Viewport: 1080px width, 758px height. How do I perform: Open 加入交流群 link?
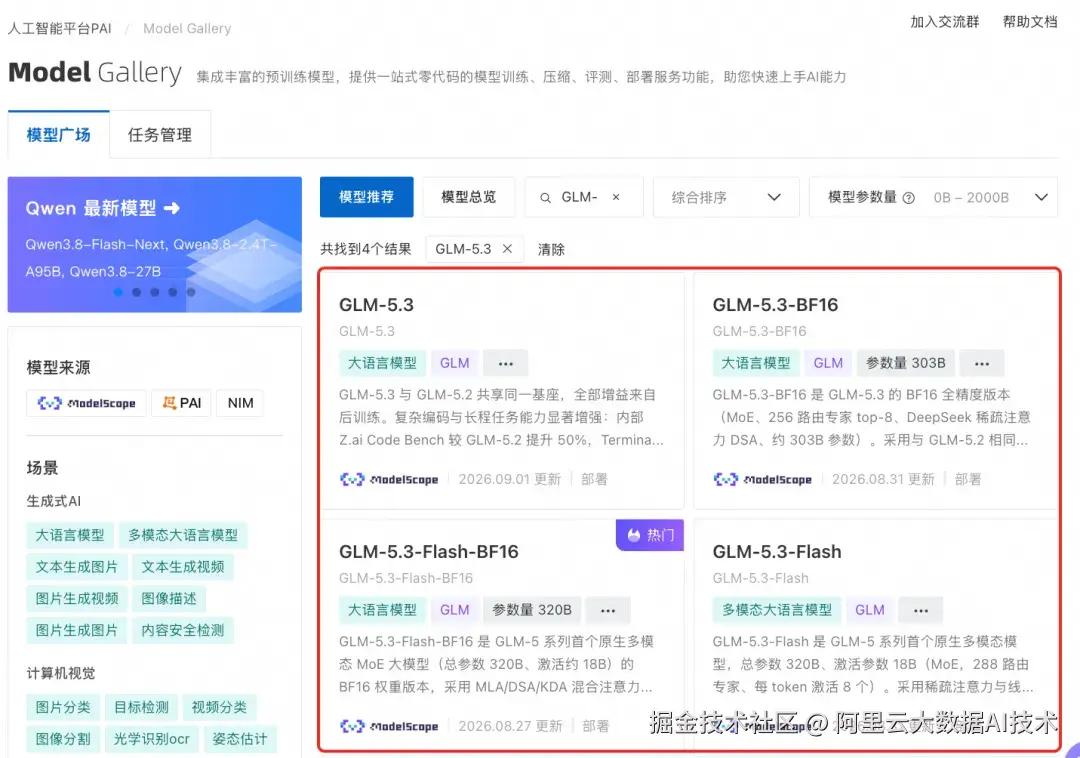(944, 21)
